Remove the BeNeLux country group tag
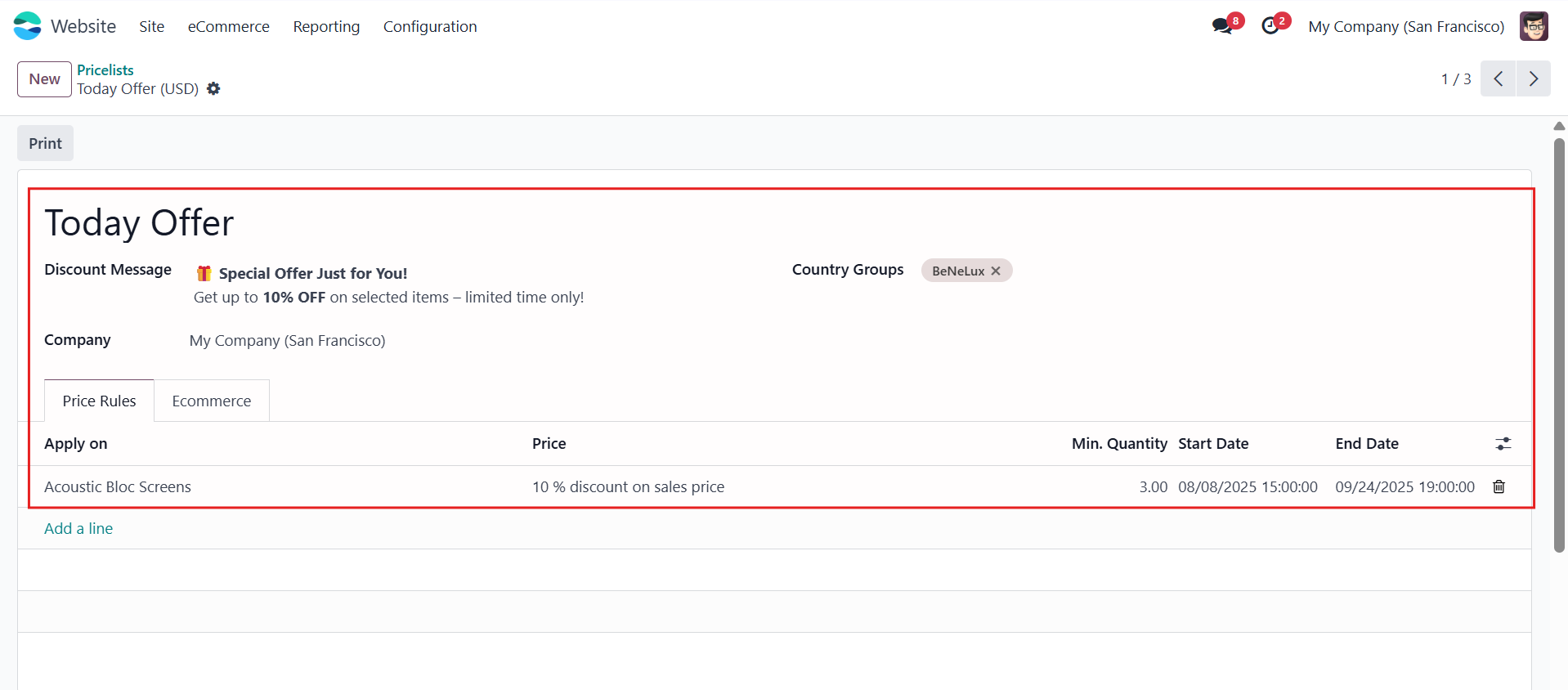 click(996, 271)
